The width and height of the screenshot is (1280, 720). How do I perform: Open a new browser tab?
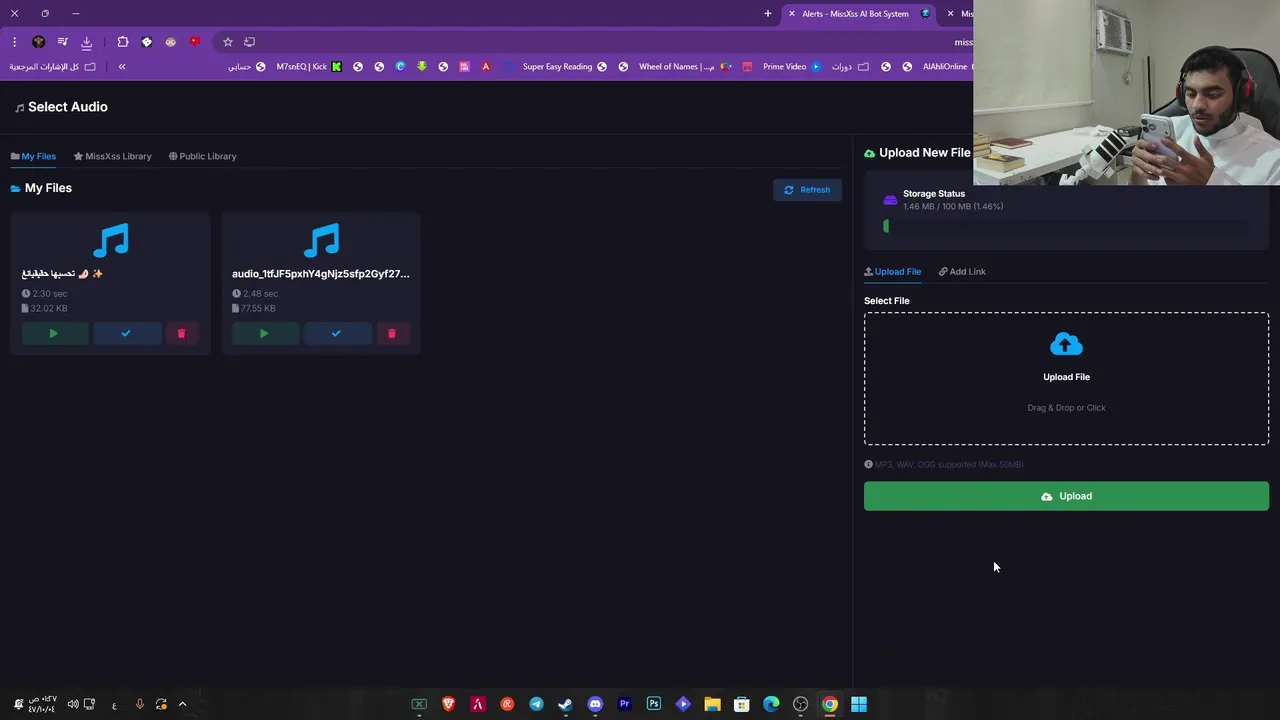768,14
